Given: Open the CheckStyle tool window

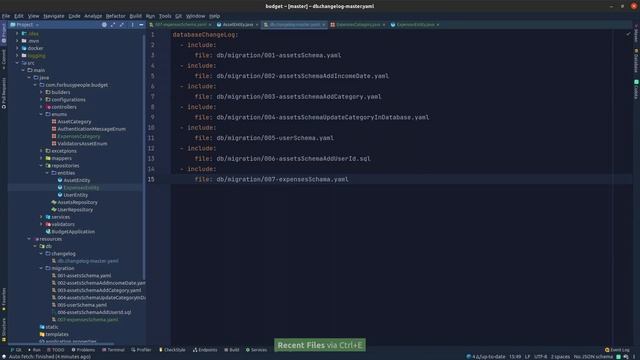Looking at the screenshot, I should coord(172,350).
